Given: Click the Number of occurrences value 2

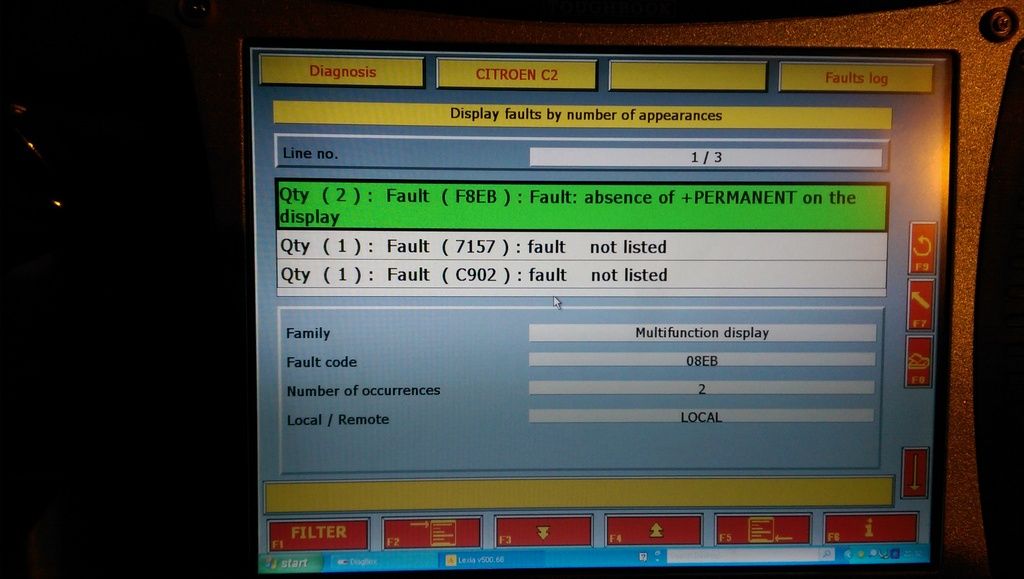Looking at the screenshot, I should (x=701, y=388).
